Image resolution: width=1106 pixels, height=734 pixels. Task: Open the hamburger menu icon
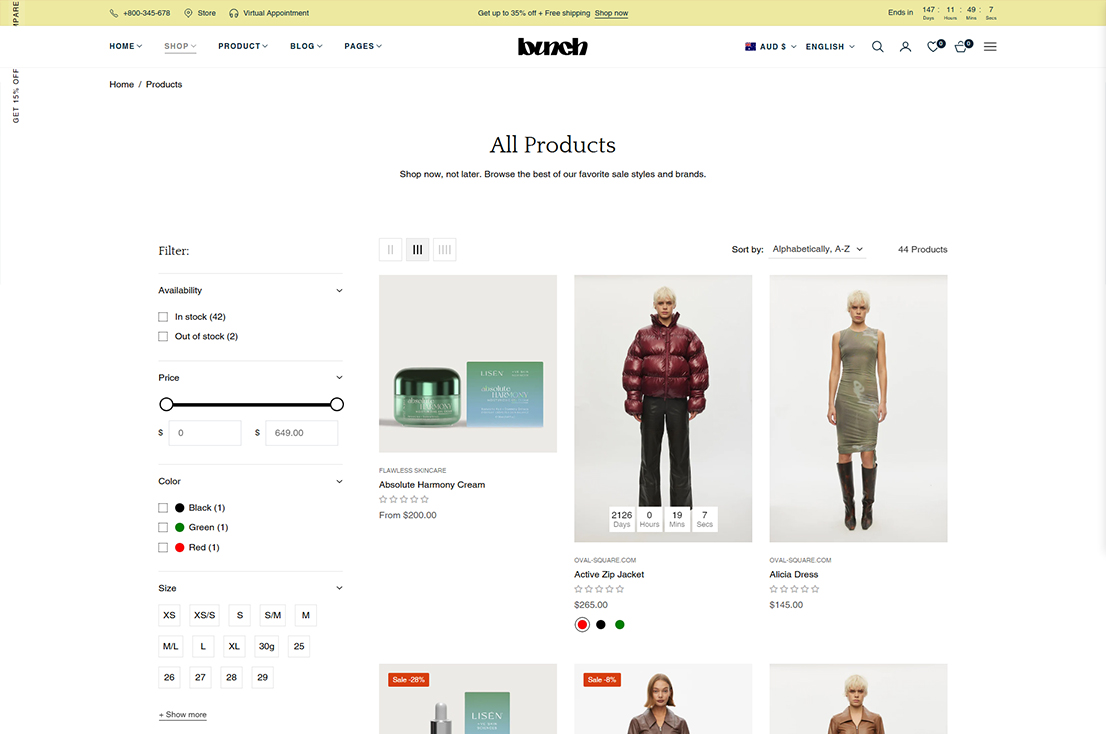pyautogui.click(x=990, y=47)
